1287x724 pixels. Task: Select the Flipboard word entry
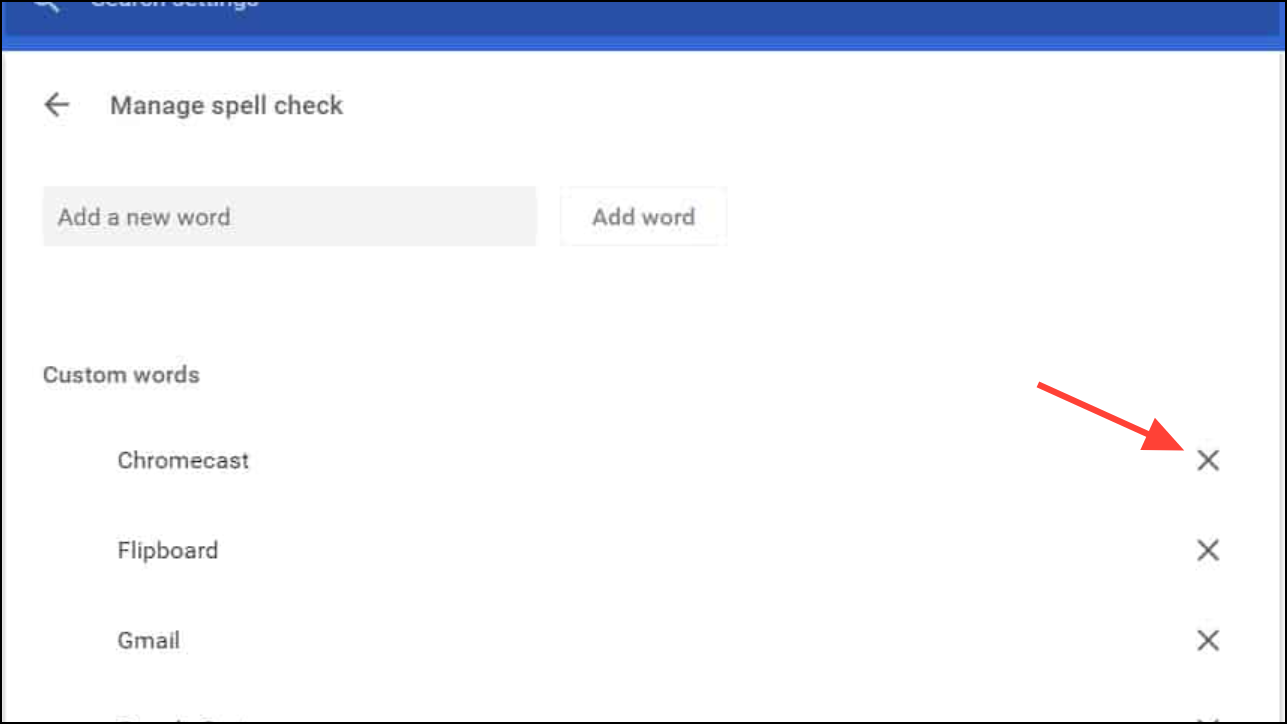(167, 551)
